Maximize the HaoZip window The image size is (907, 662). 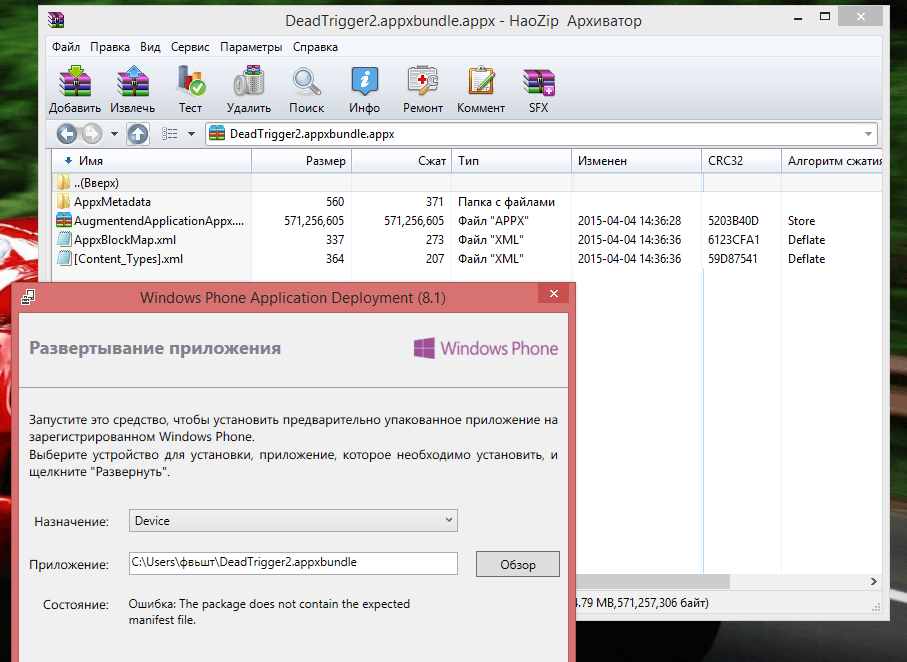(825, 16)
